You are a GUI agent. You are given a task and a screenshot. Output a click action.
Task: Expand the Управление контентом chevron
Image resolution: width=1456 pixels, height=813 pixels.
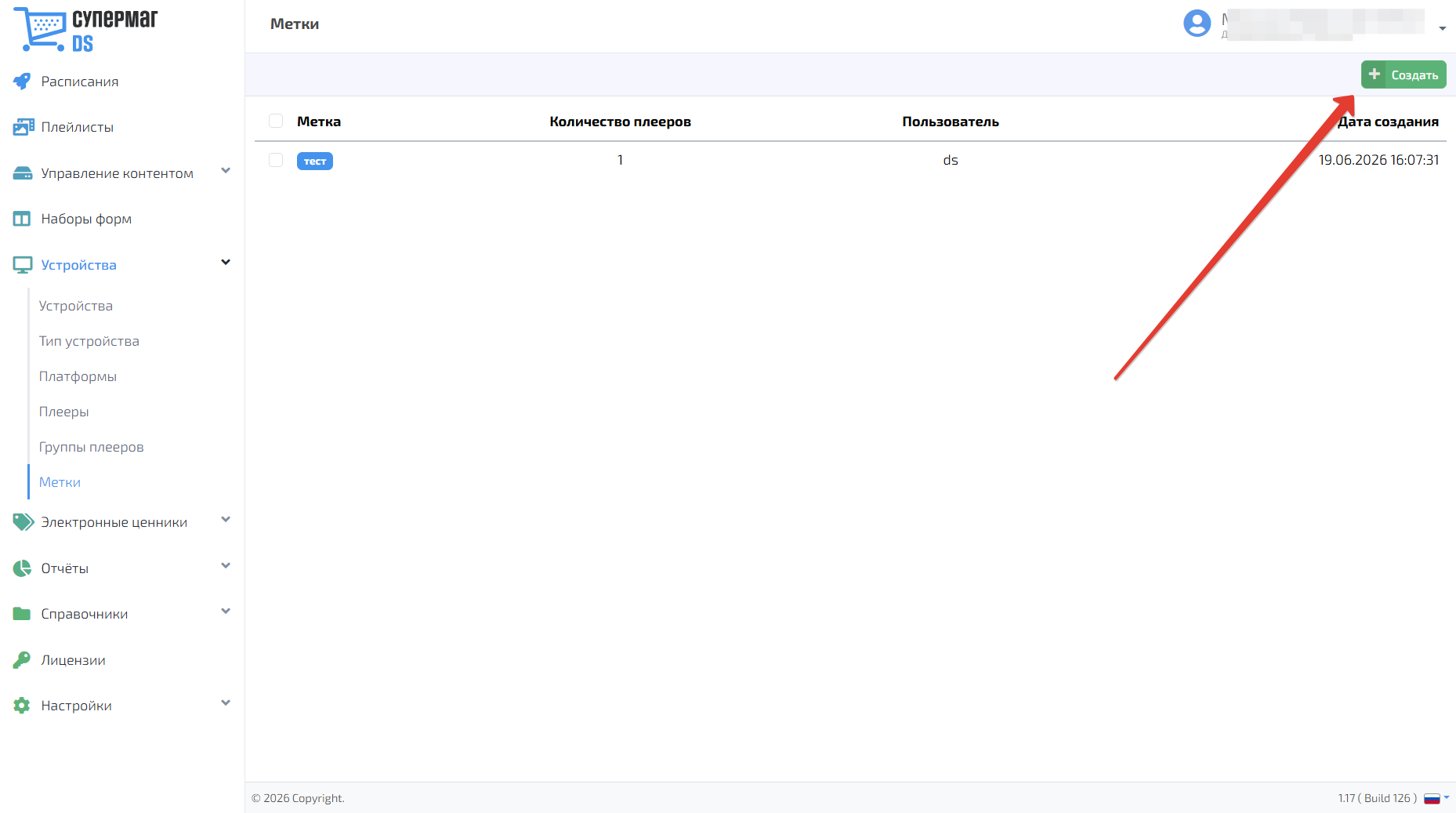click(x=226, y=170)
